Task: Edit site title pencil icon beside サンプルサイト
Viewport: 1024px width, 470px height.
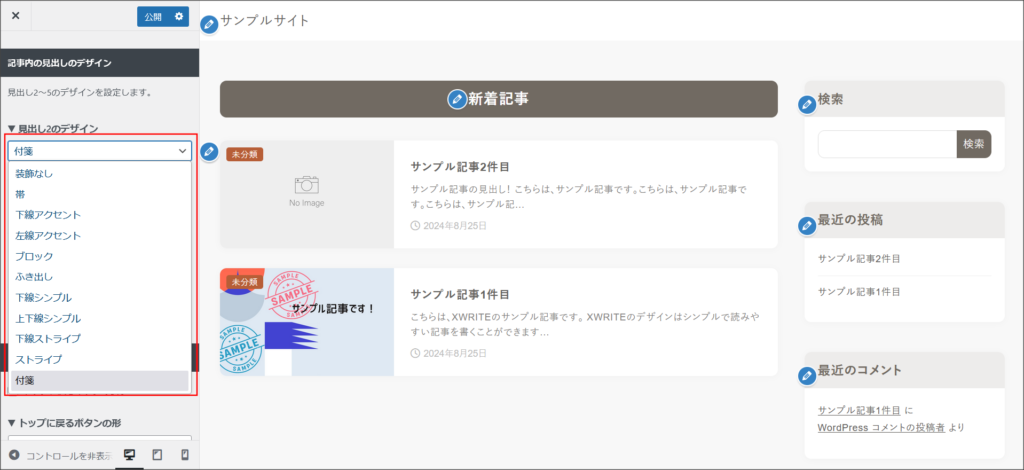Action: 208,25
